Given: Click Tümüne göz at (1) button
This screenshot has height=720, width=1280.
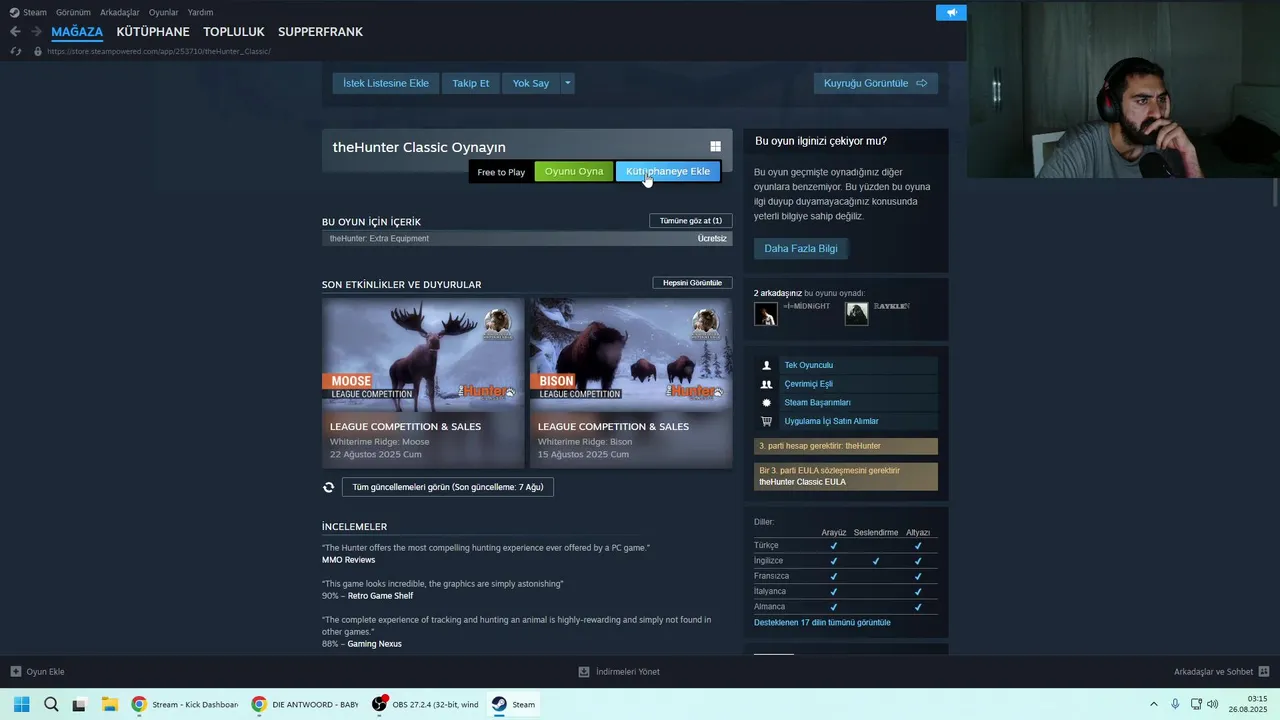Looking at the screenshot, I should pos(691,220).
